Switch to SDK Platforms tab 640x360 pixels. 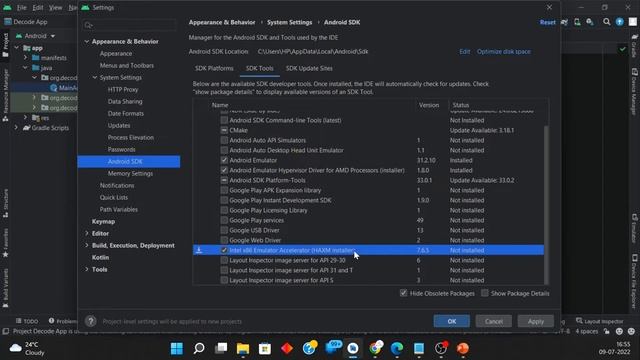[x=214, y=68]
